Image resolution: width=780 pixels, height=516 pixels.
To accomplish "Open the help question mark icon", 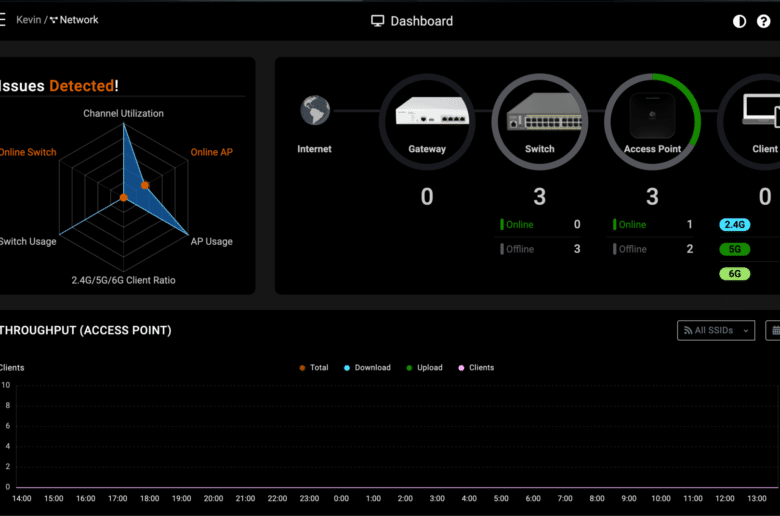I will point(764,21).
